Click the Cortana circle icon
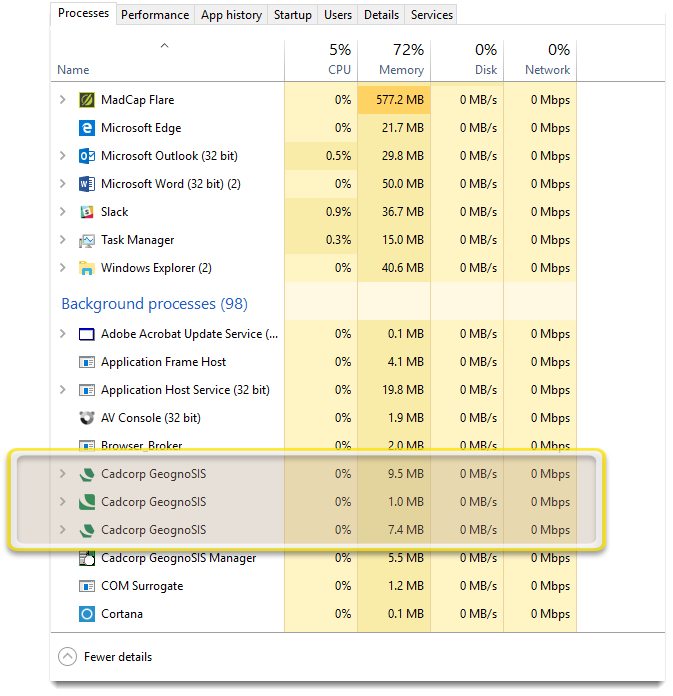This screenshot has width=673, height=696. (86, 614)
